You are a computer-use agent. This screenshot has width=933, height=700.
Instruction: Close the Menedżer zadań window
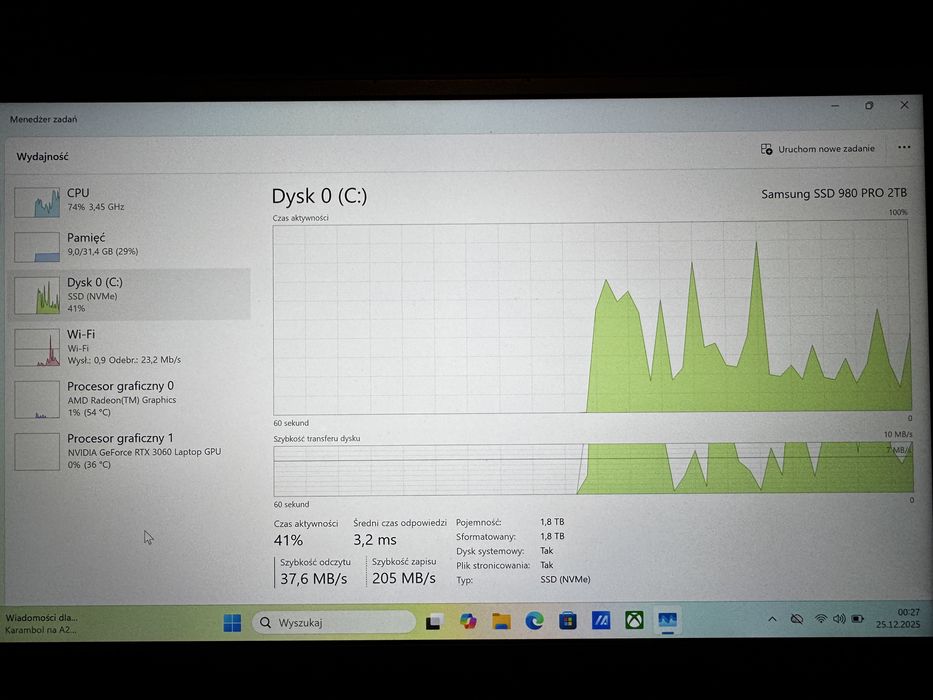point(904,105)
